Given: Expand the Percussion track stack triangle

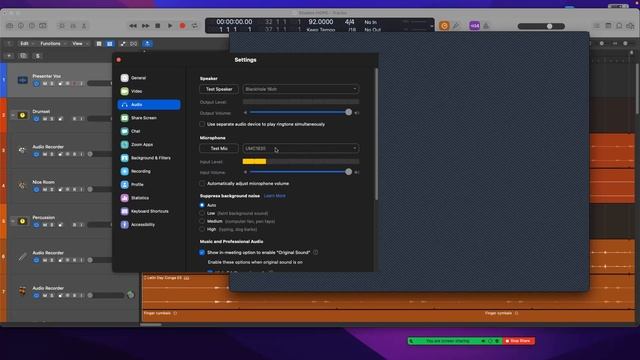Looking at the screenshot, I should pos(13,221).
